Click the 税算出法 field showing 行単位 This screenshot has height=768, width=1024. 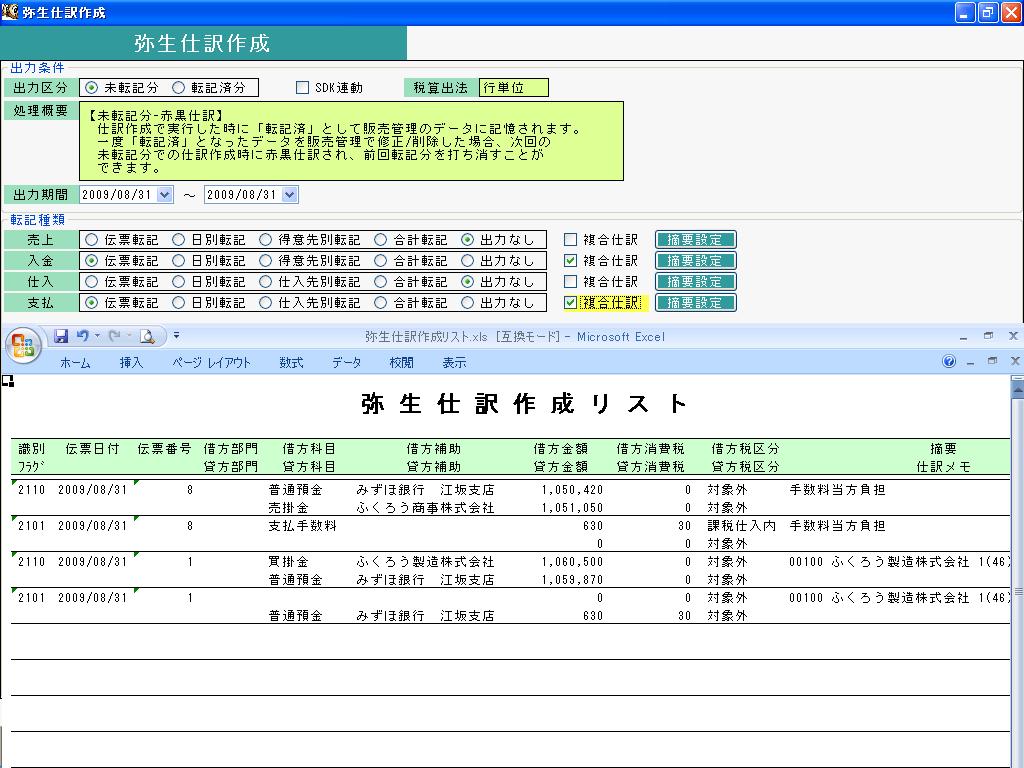tap(513, 88)
